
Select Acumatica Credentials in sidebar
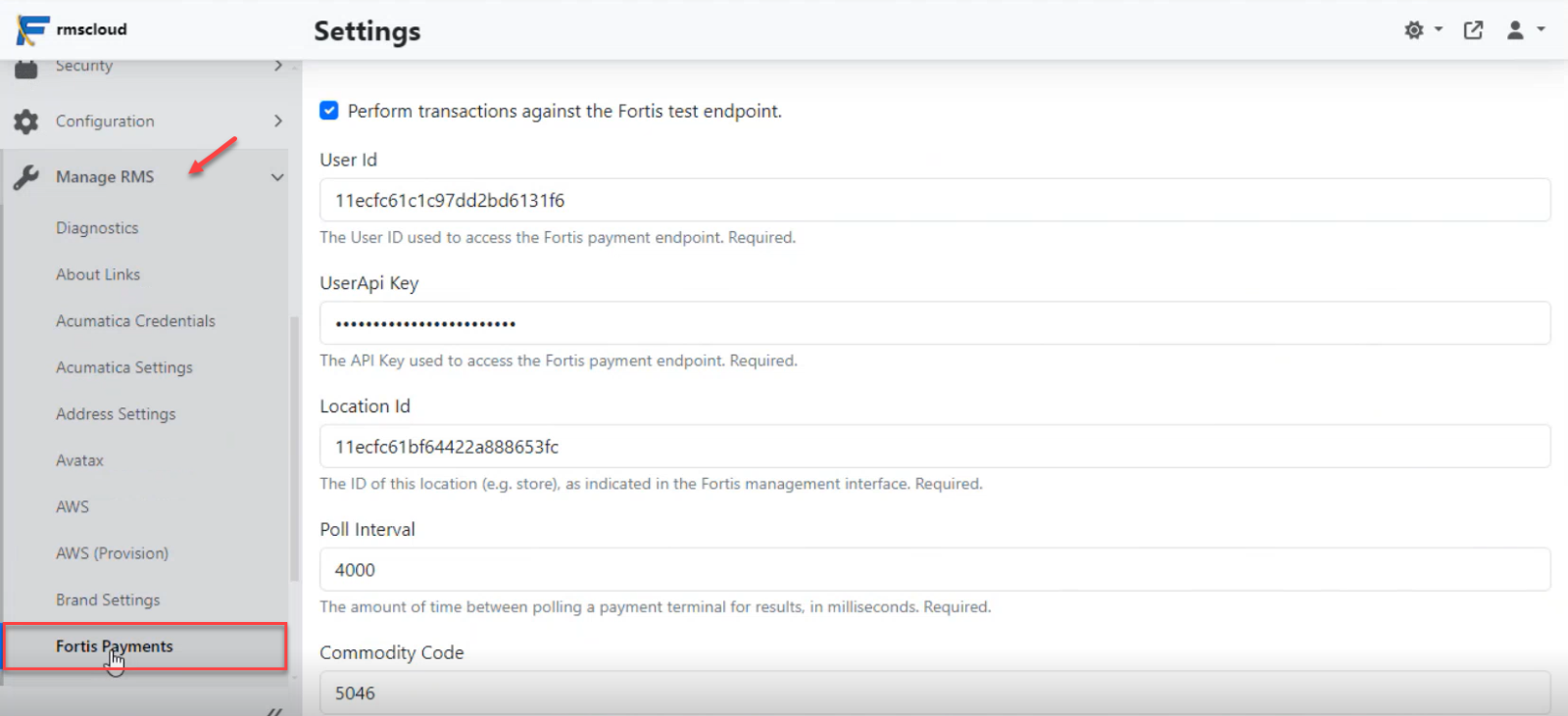pyautogui.click(x=135, y=321)
